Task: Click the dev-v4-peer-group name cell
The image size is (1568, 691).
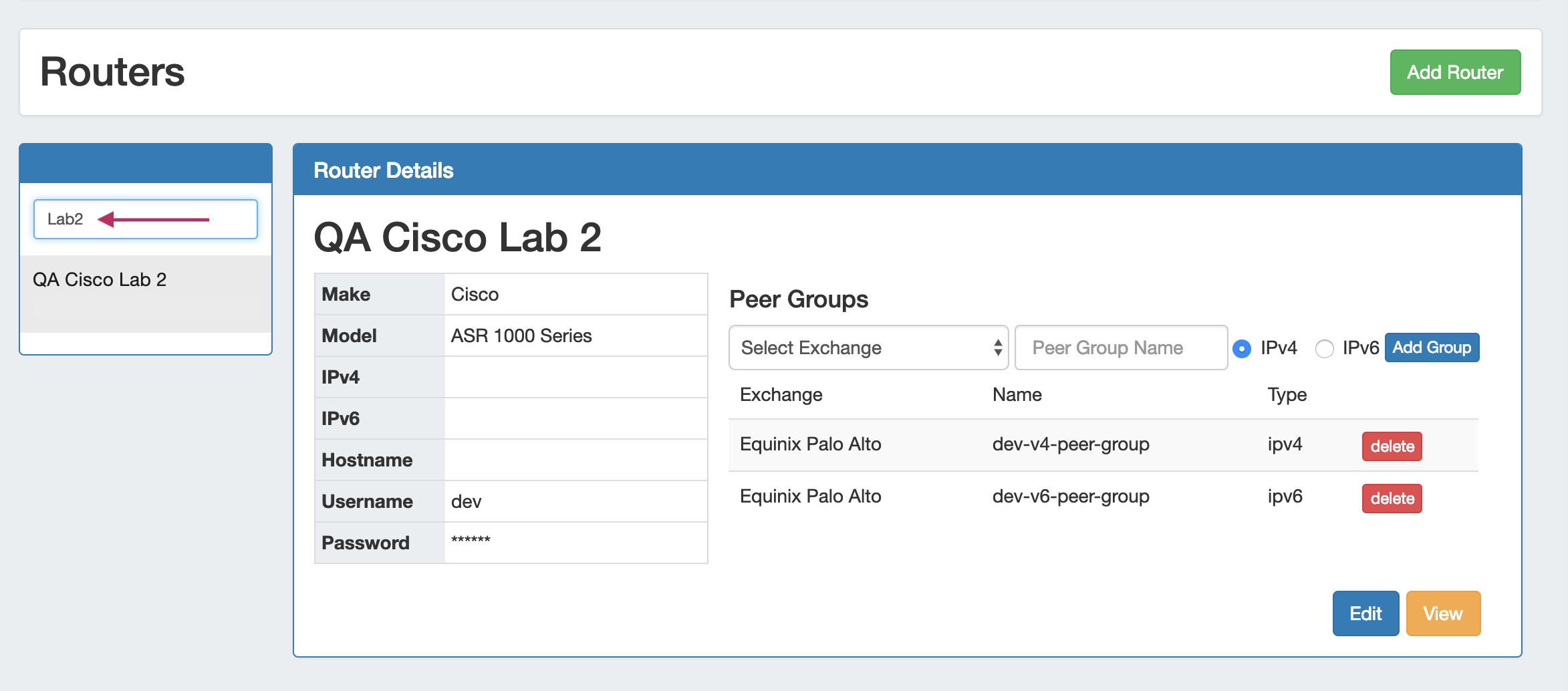Action: point(1071,444)
